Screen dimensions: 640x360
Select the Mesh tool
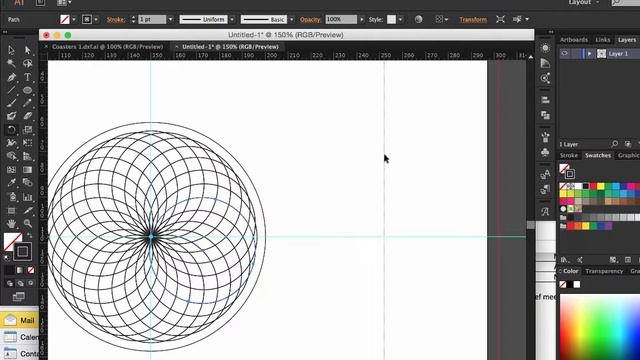point(11,169)
